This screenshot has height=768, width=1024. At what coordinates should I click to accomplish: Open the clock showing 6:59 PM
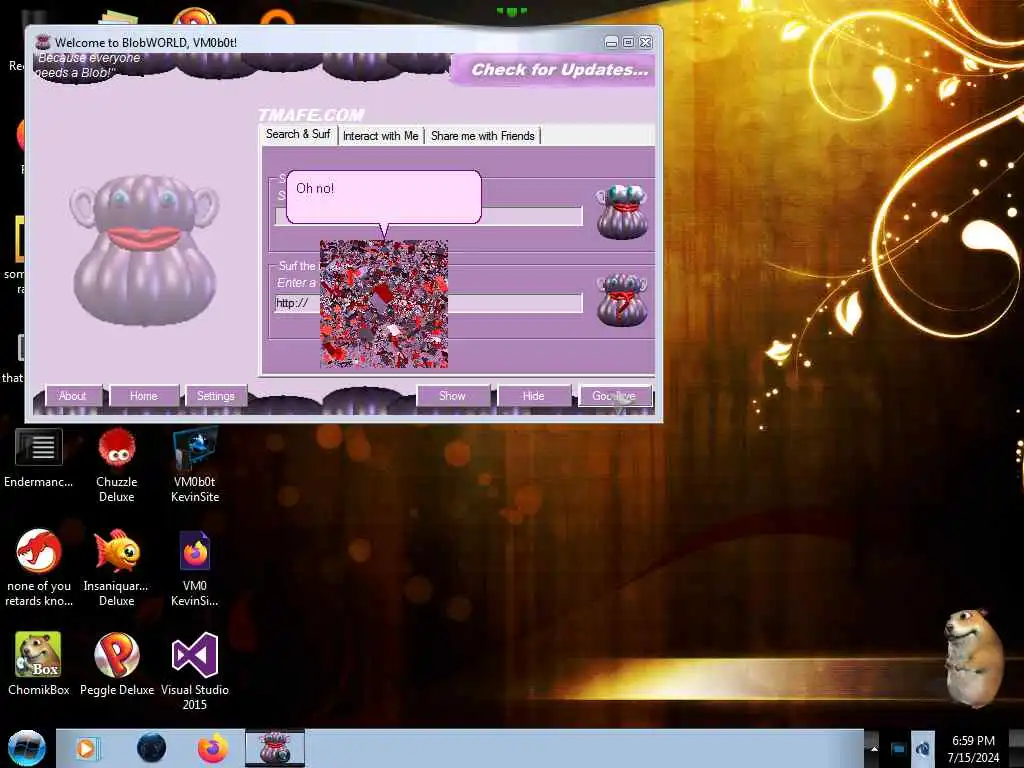coord(973,749)
